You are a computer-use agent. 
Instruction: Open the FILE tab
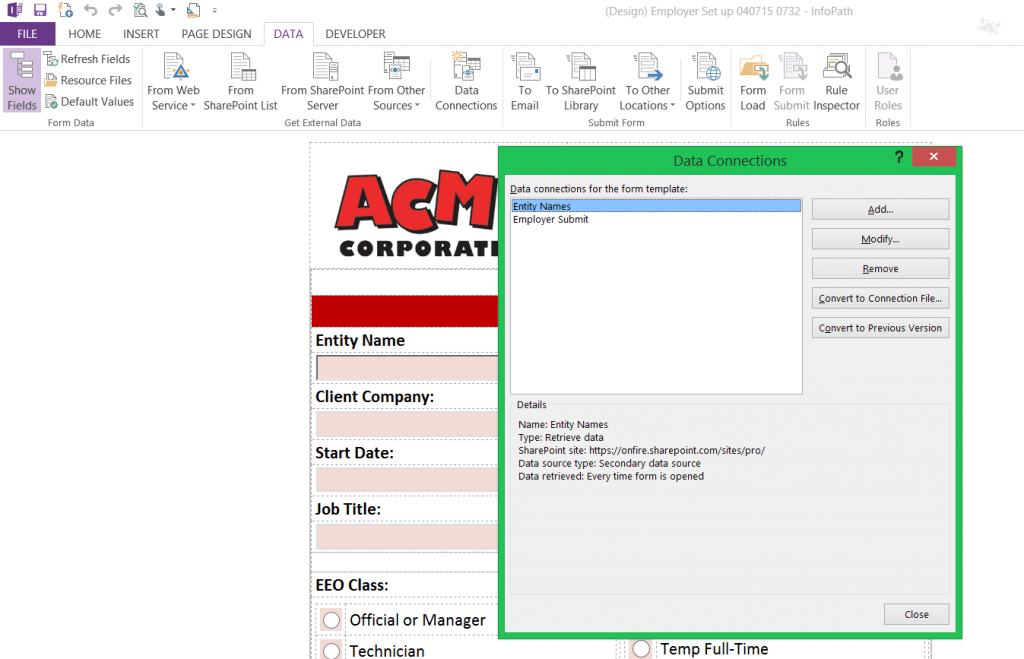[x=27, y=34]
